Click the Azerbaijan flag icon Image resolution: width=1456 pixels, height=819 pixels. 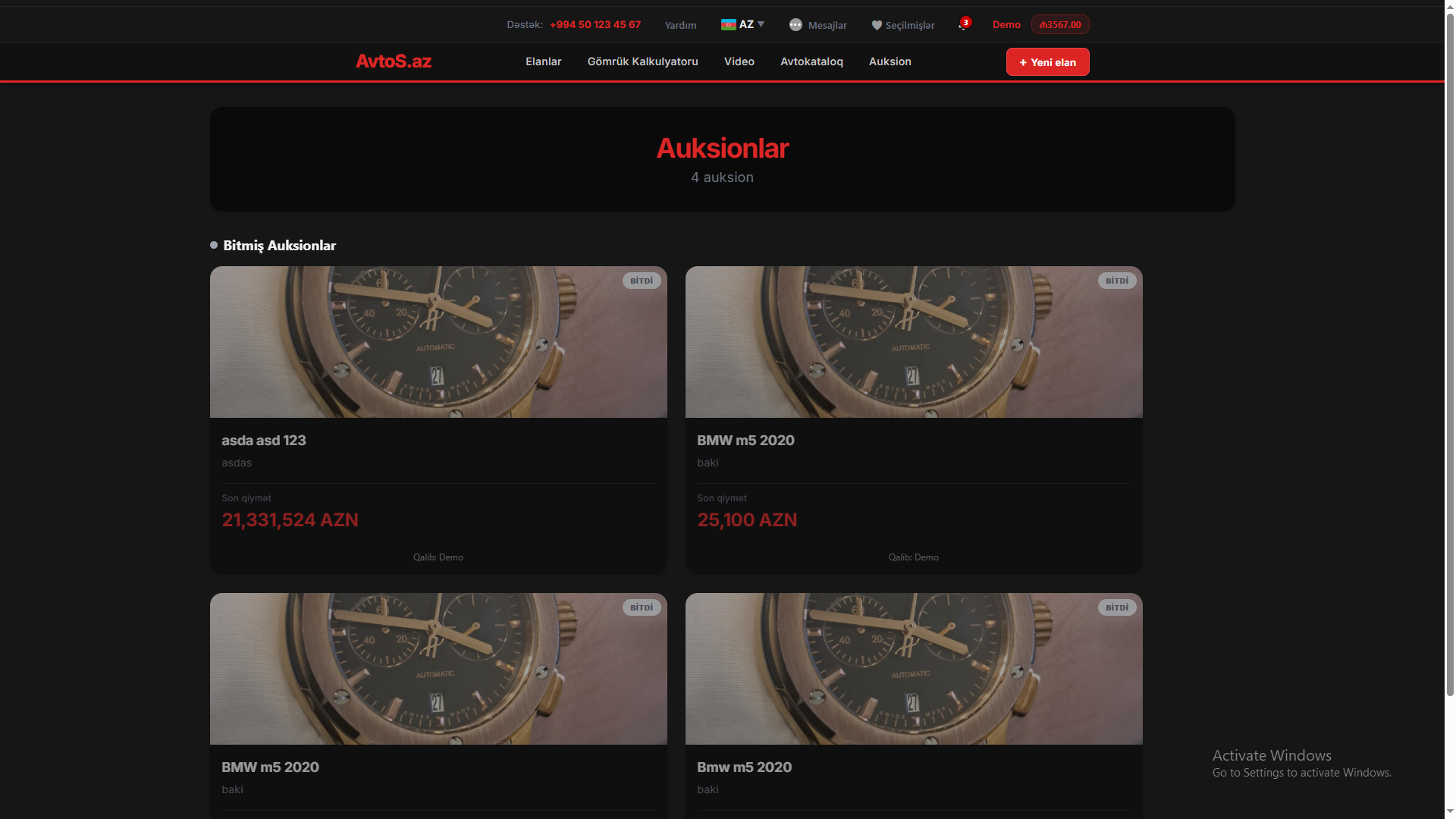[x=728, y=24]
